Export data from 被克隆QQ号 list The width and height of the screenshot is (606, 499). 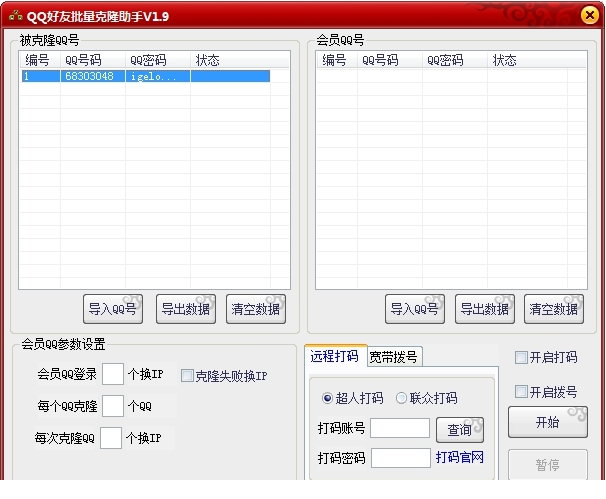coord(186,309)
